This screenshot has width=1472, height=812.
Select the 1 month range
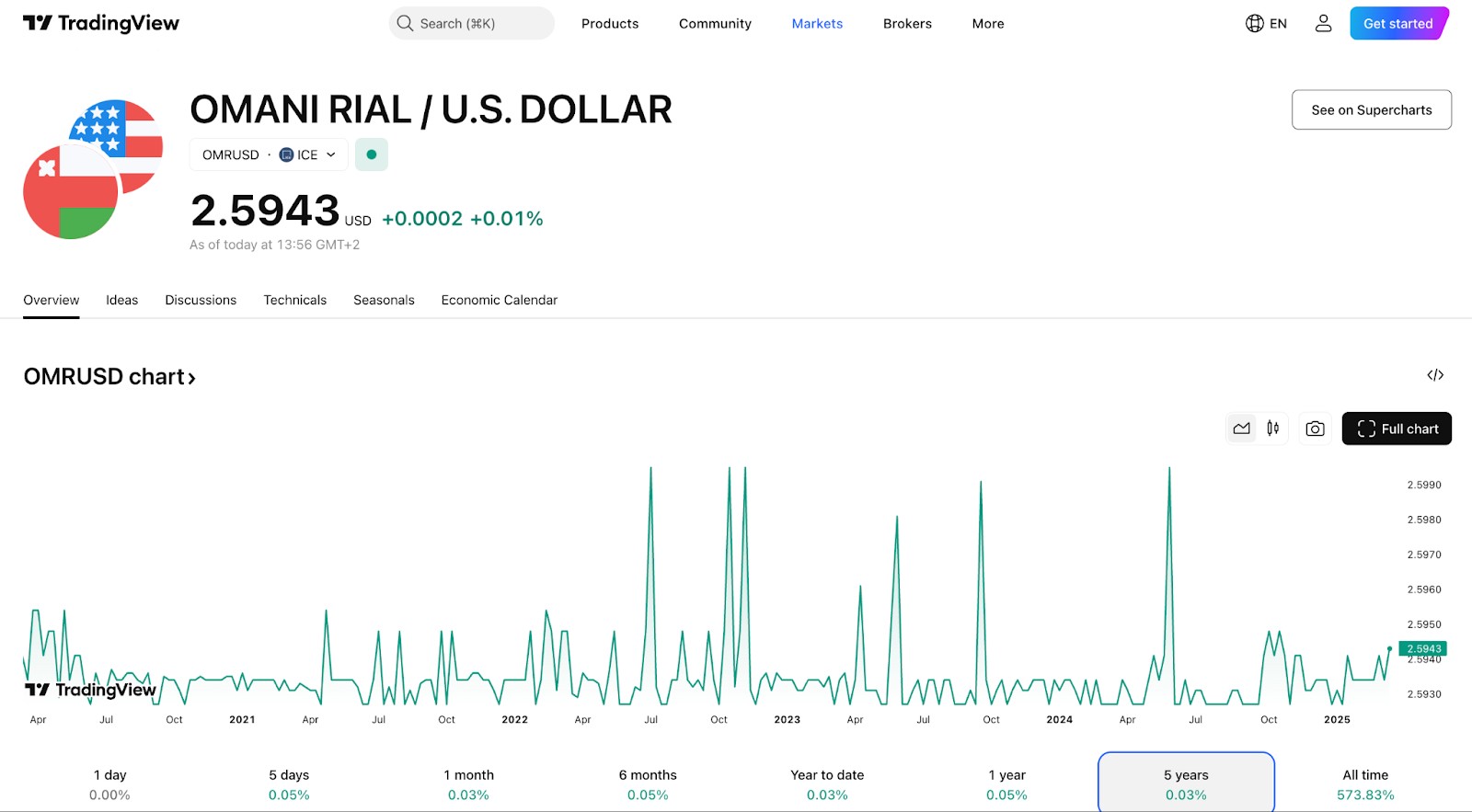[468, 784]
